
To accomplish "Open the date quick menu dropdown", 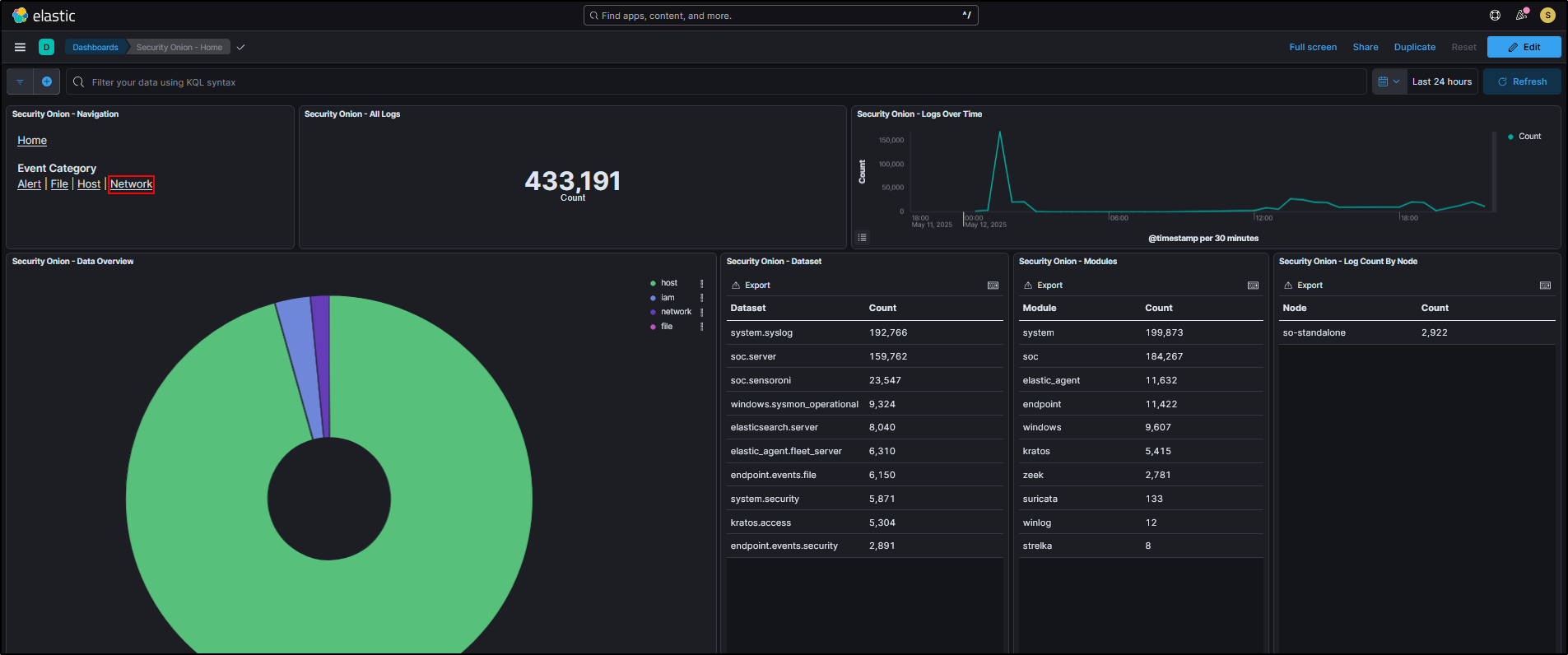I will 1389,81.
